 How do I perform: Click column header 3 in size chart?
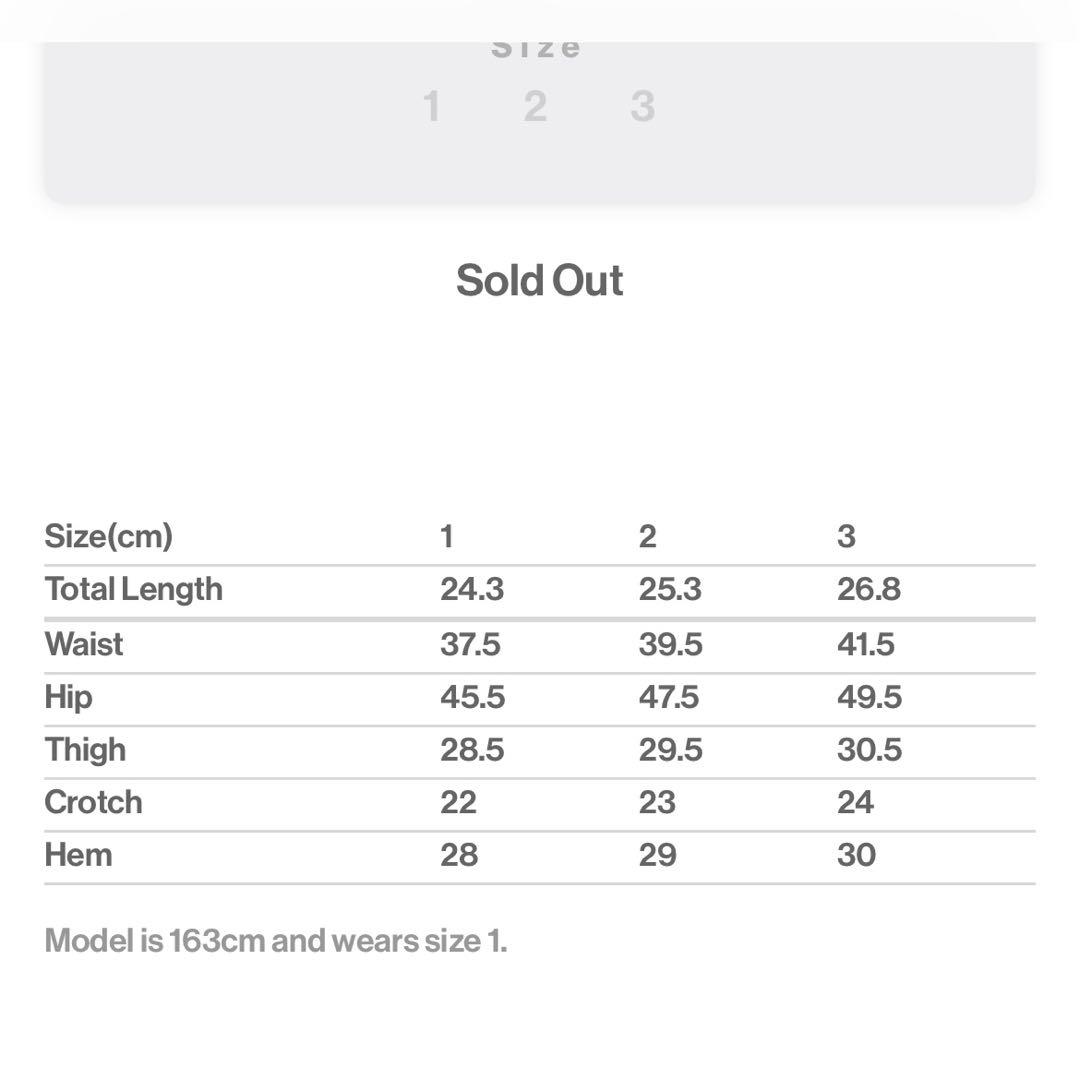pyautogui.click(x=846, y=536)
